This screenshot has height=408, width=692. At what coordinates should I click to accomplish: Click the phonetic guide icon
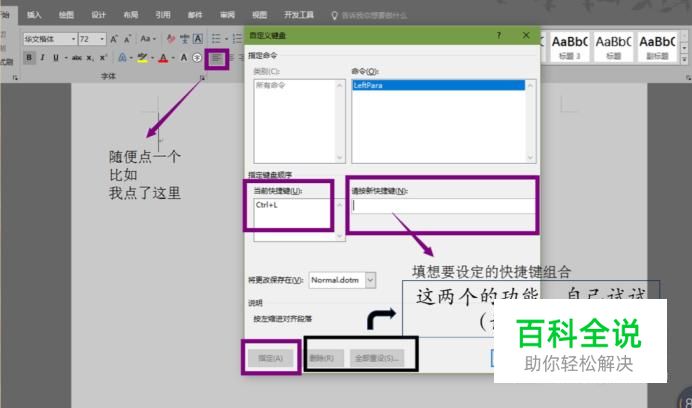pos(185,39)
